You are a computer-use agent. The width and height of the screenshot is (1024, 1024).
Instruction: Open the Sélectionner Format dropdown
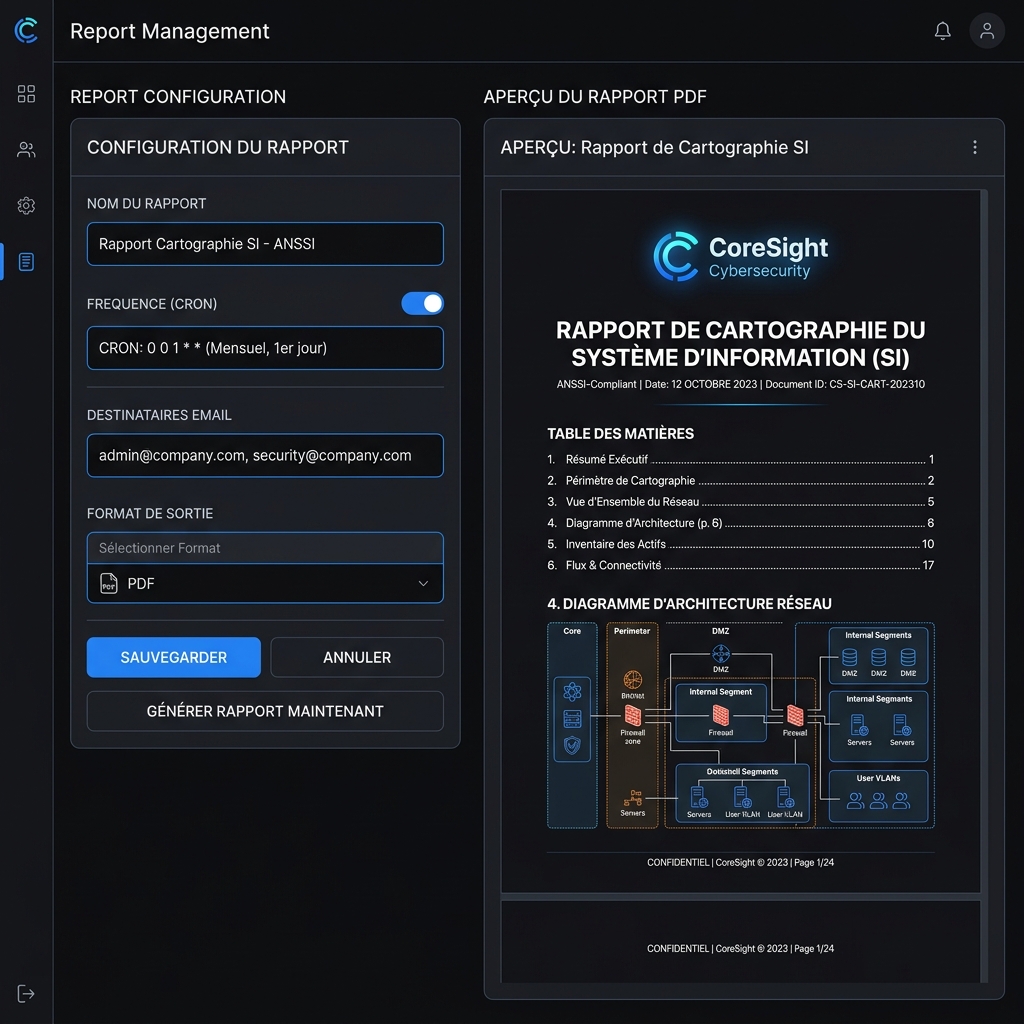click(x=264, y=548)
